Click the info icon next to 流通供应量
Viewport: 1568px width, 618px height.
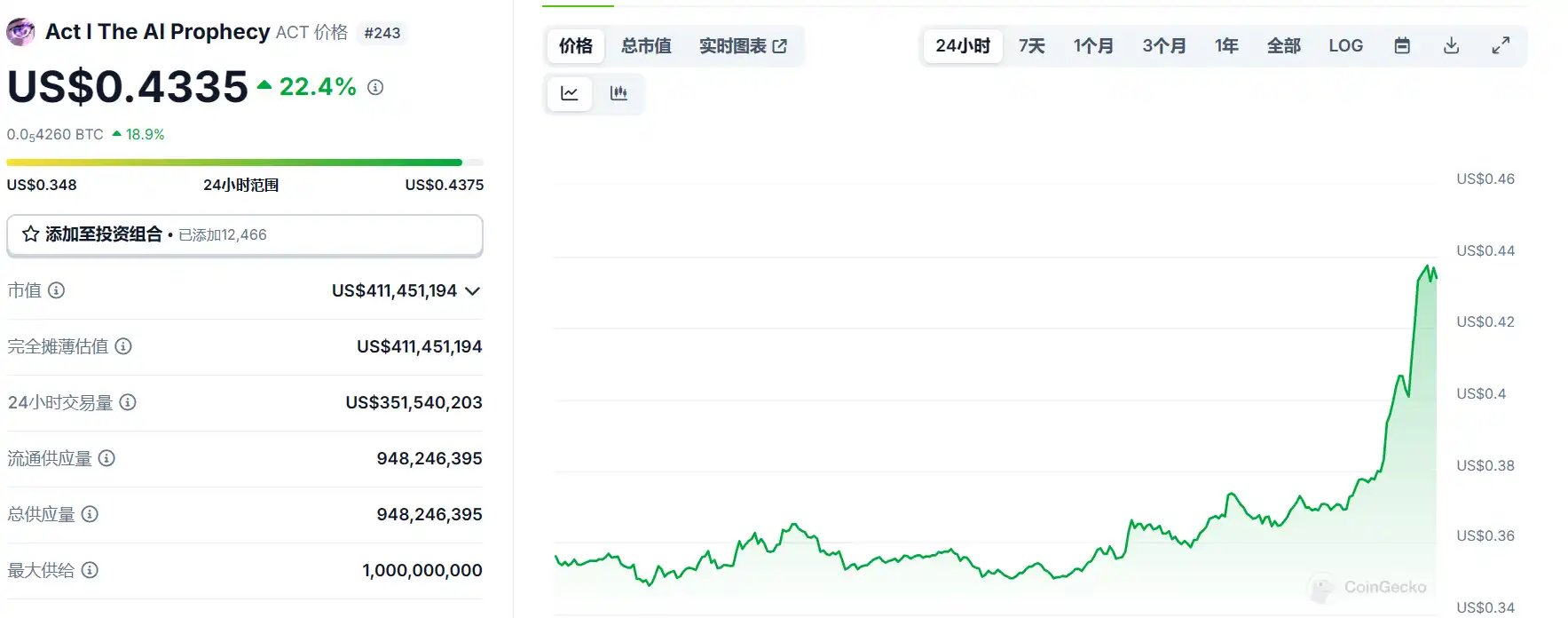106,458
